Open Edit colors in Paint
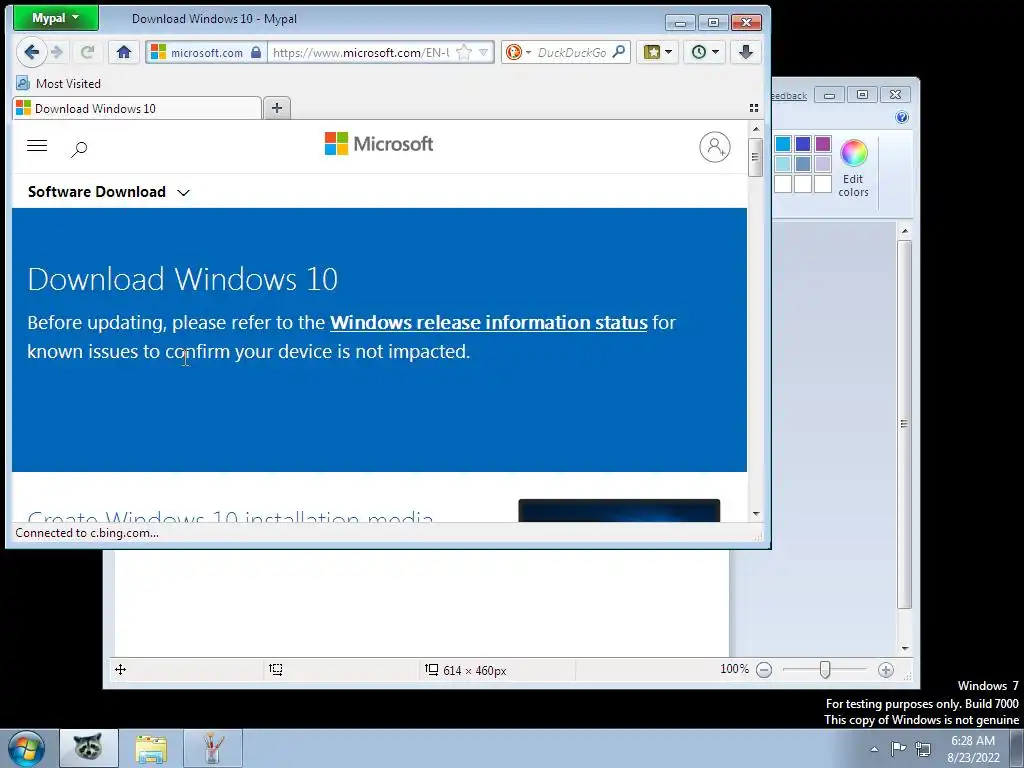 click(853, 167)
